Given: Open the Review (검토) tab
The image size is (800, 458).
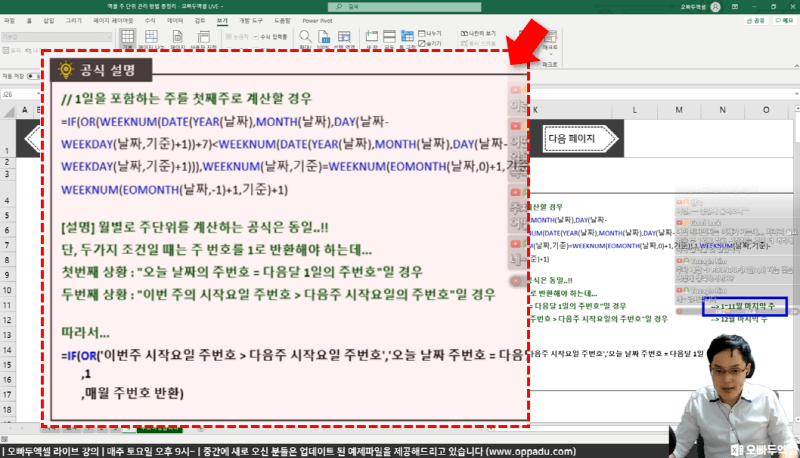Looking at the screenshot, I should [x=200, y=21].
